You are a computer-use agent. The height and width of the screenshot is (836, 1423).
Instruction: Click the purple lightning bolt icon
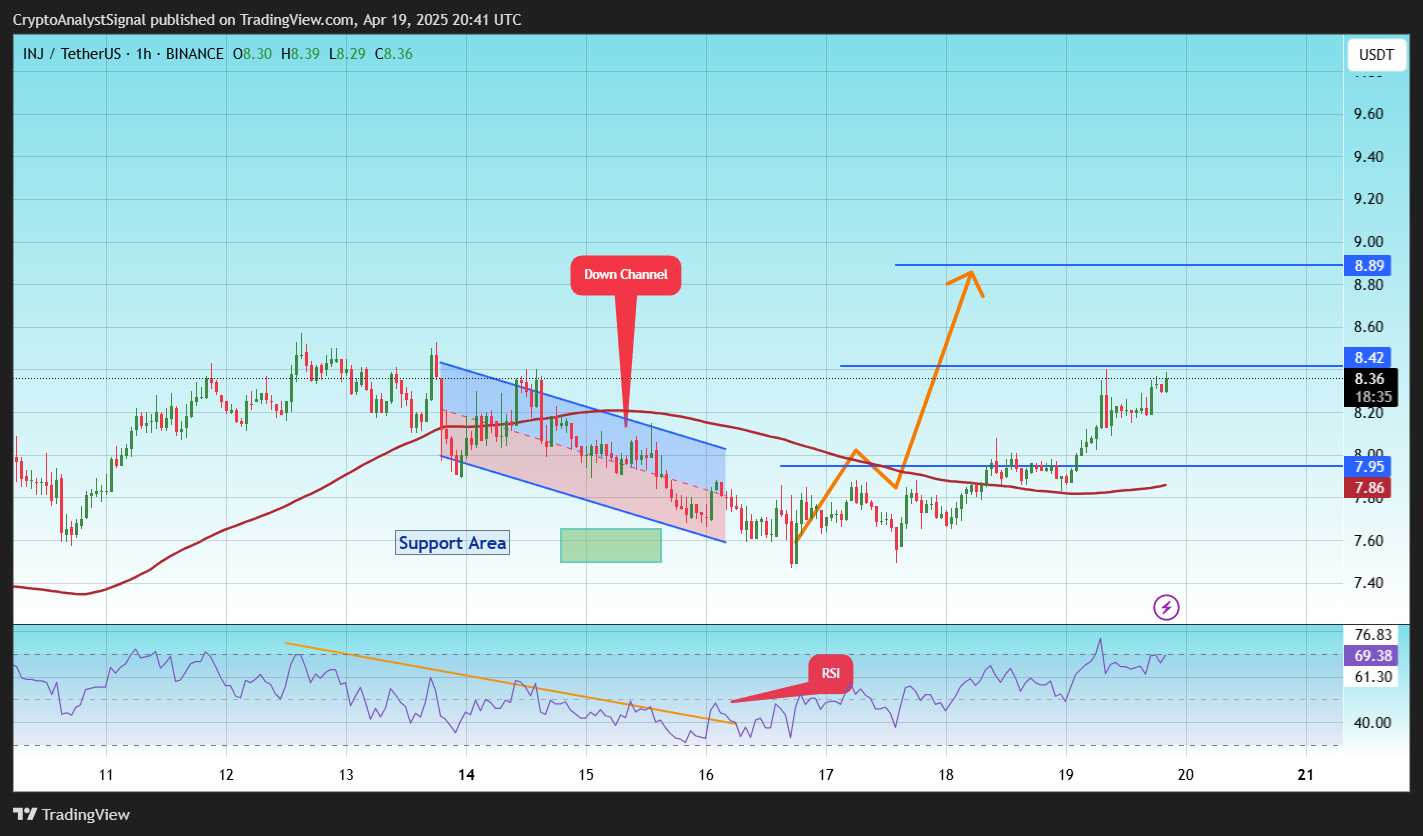1167,606
